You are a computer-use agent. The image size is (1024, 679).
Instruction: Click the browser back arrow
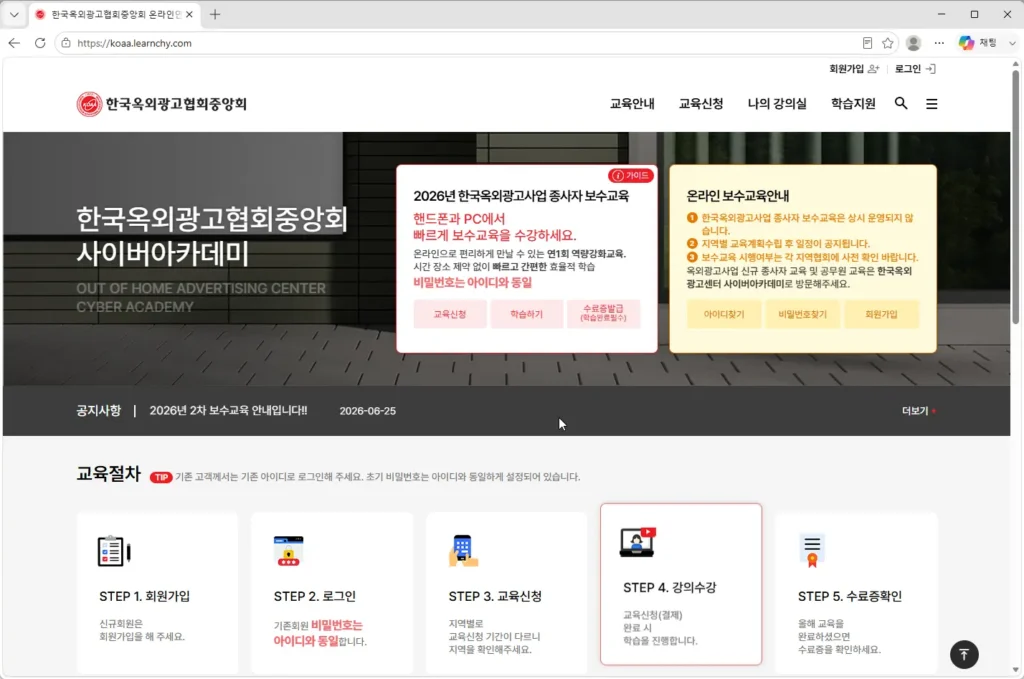tap(14, 43)
